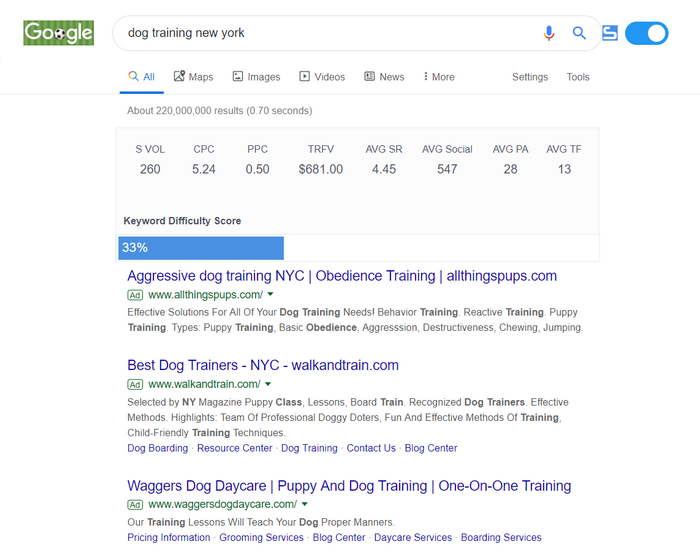Screen dimensions: 700x560
Task: Click the TRFV value $681.00
Action: pos(321,169)
